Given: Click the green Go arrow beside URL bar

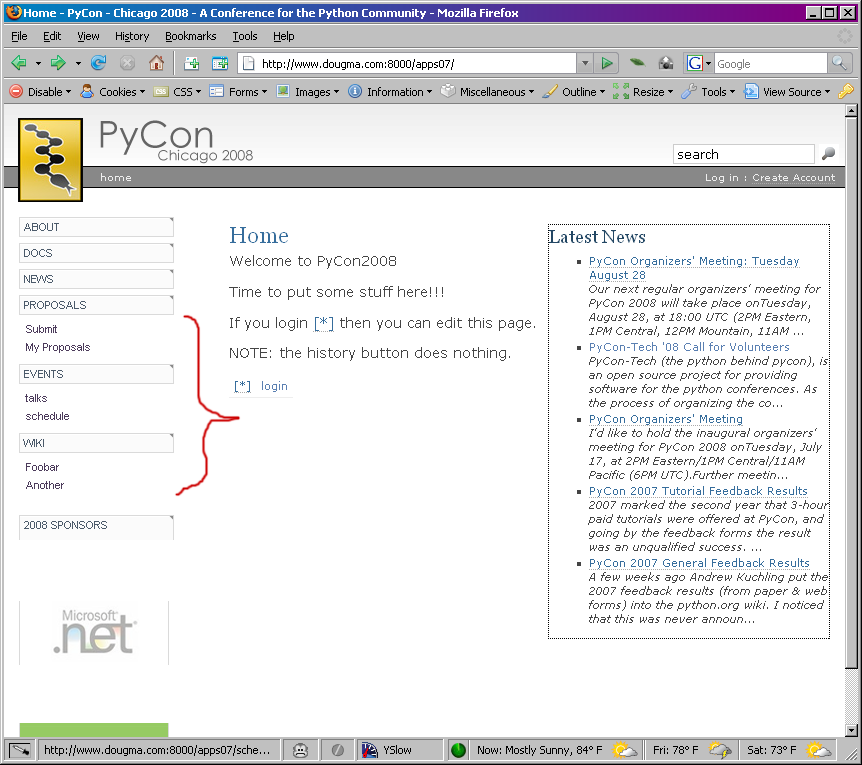Looking at the screenshot, I should click(x=606, y=63).
